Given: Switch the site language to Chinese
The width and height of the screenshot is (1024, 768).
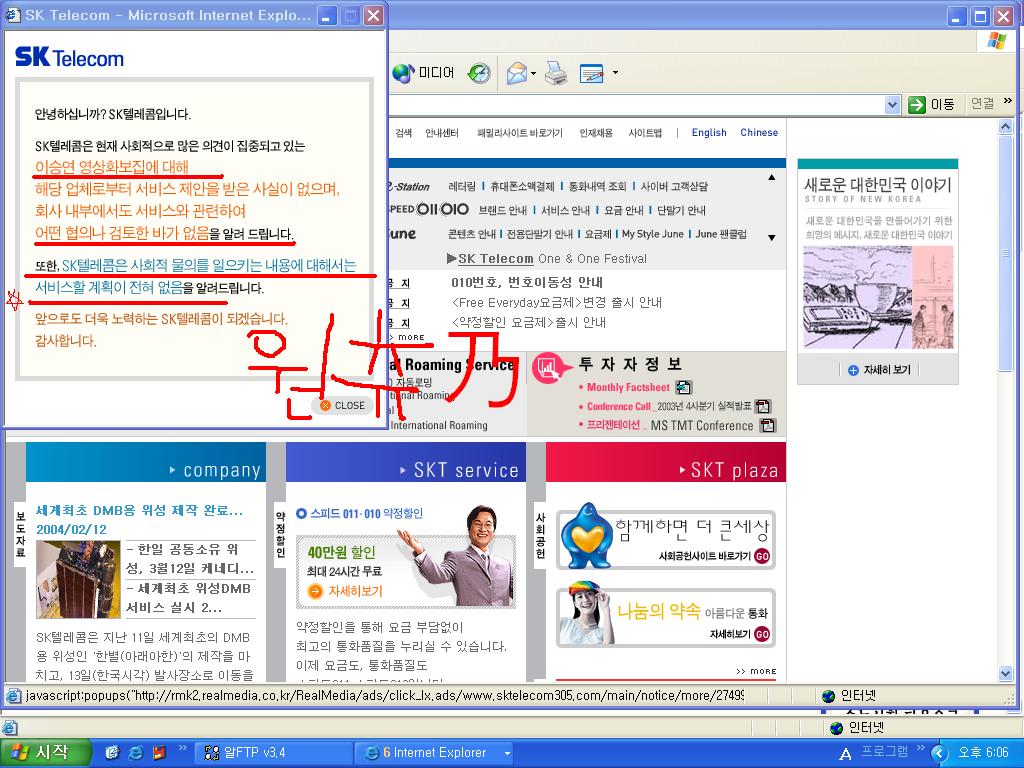Looking at the screenshot, I should pyautogui.click(x=759, y=133).
